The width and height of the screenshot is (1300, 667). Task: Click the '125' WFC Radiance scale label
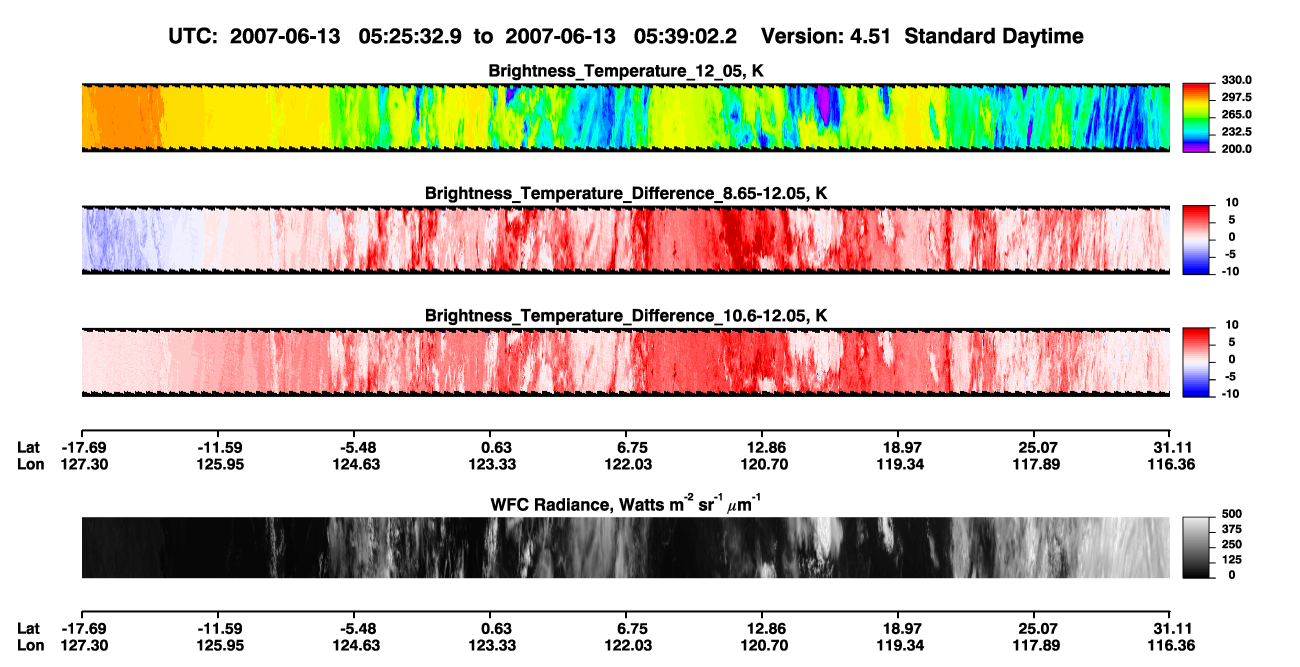(1232, 559)
